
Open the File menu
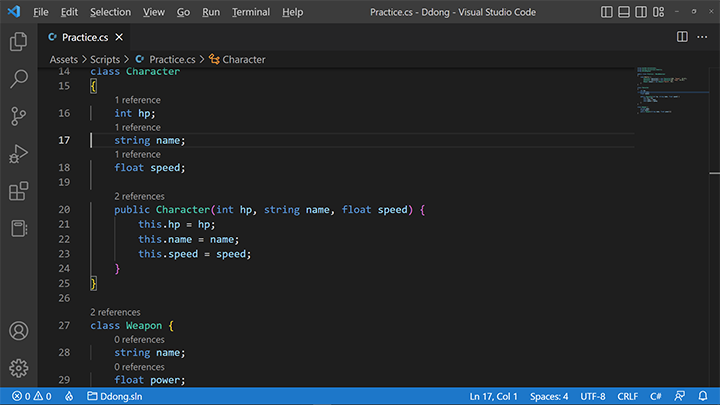[40, 12]
